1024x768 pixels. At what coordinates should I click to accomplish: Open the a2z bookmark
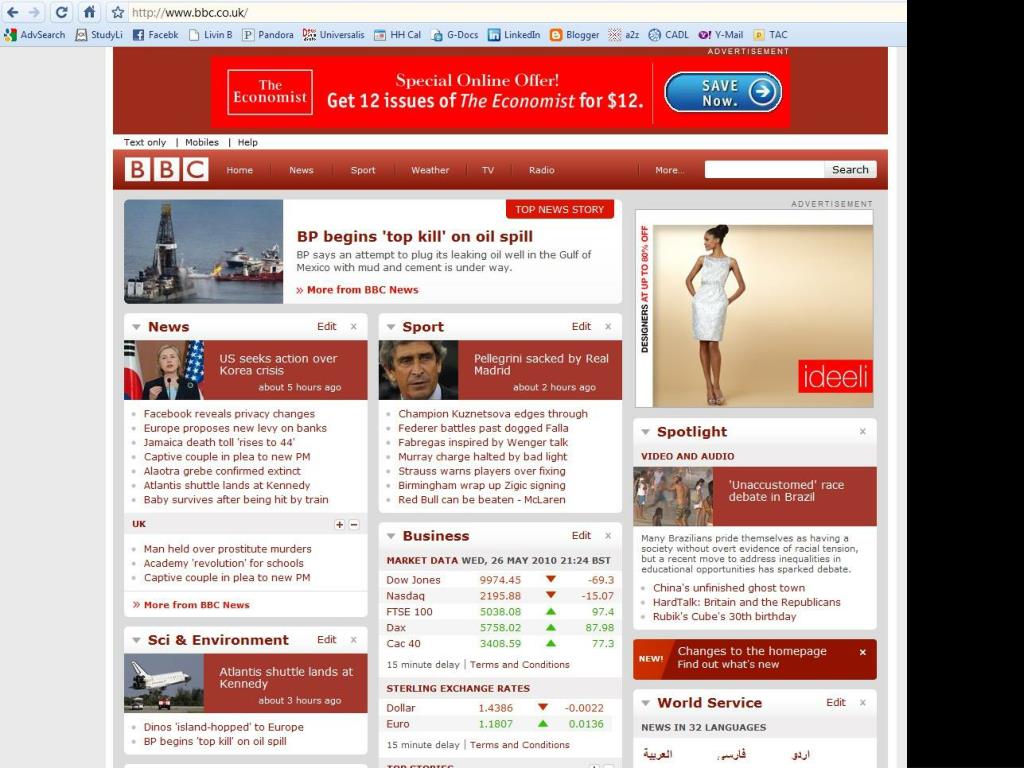pyautogui.click(x=624, y=35)
